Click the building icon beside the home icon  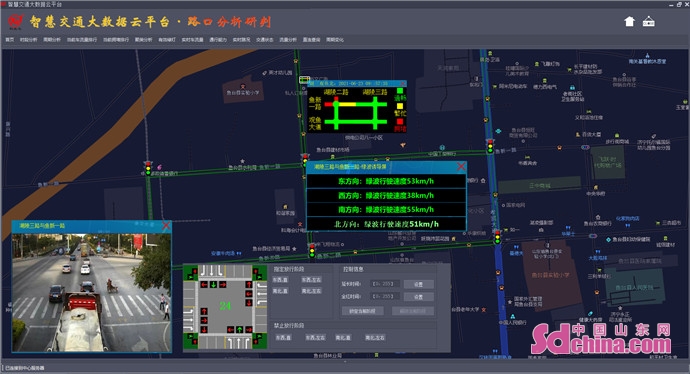click(x=649, y=21)
